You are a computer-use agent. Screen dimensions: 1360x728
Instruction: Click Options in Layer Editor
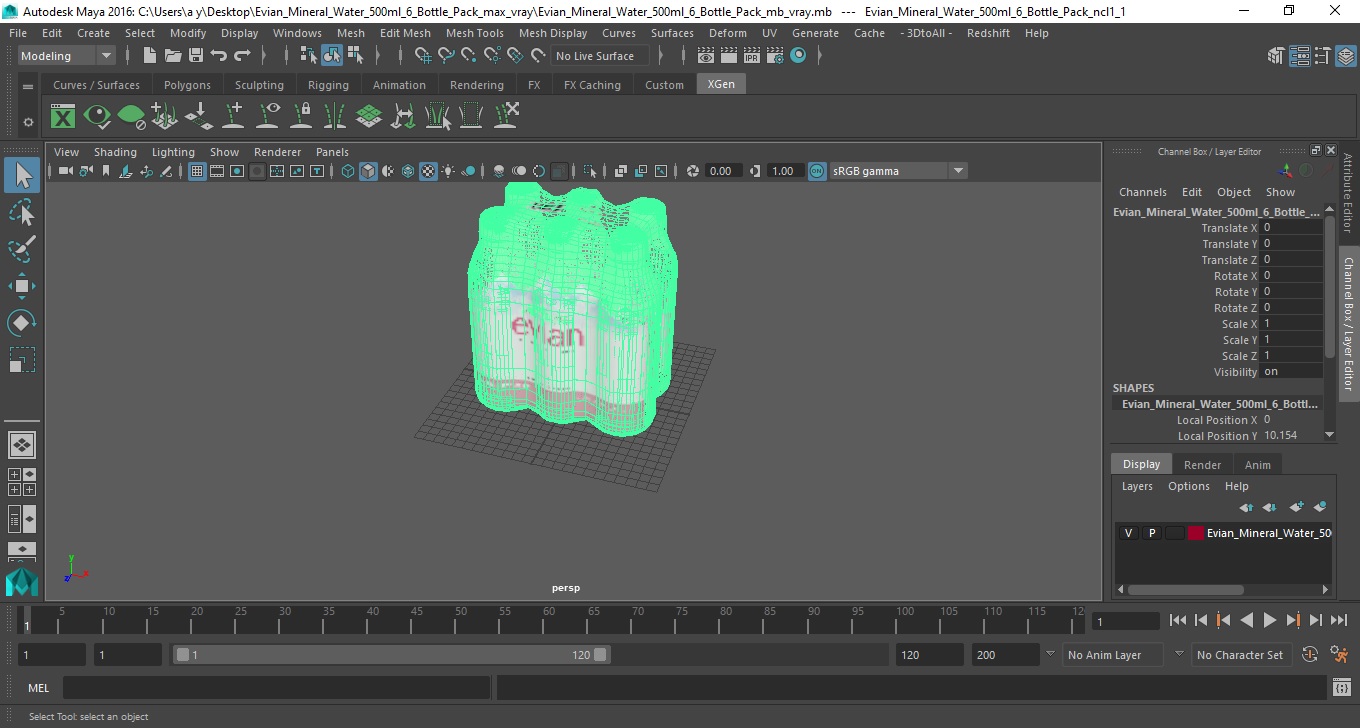pyautogui.click(x=1189, y=486)
